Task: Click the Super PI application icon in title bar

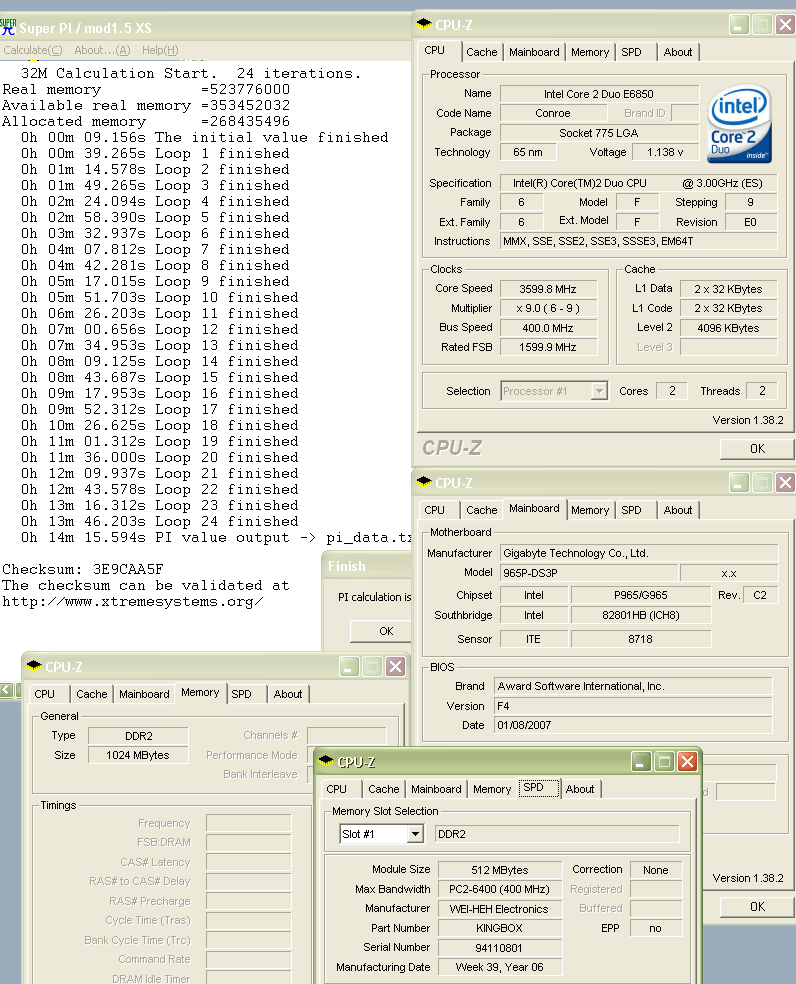Action: (8, 27)
